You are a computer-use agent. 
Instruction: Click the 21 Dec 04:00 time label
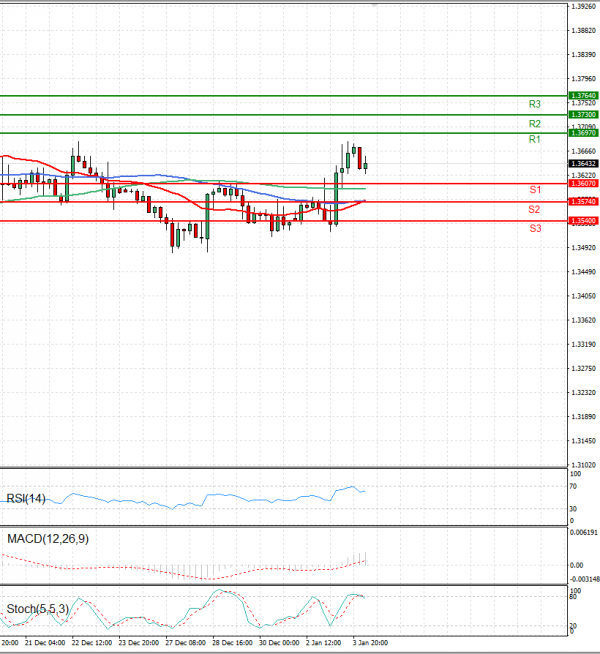tap(45, 643)
